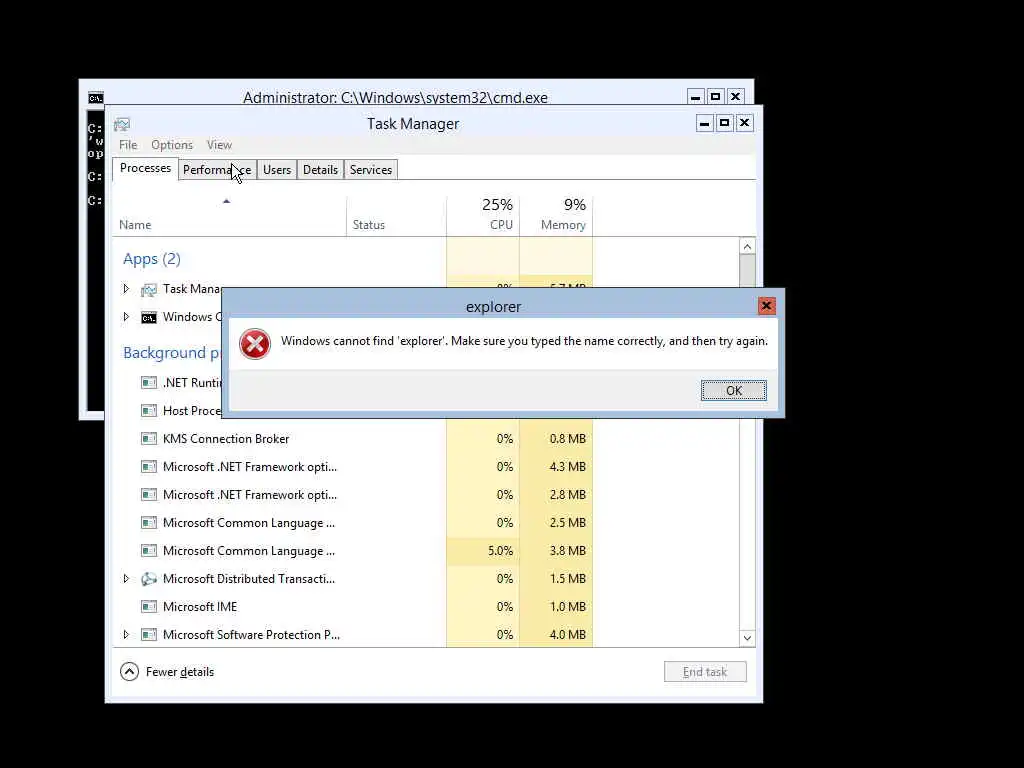Minimize the Task Manager window

coord(704,123)
